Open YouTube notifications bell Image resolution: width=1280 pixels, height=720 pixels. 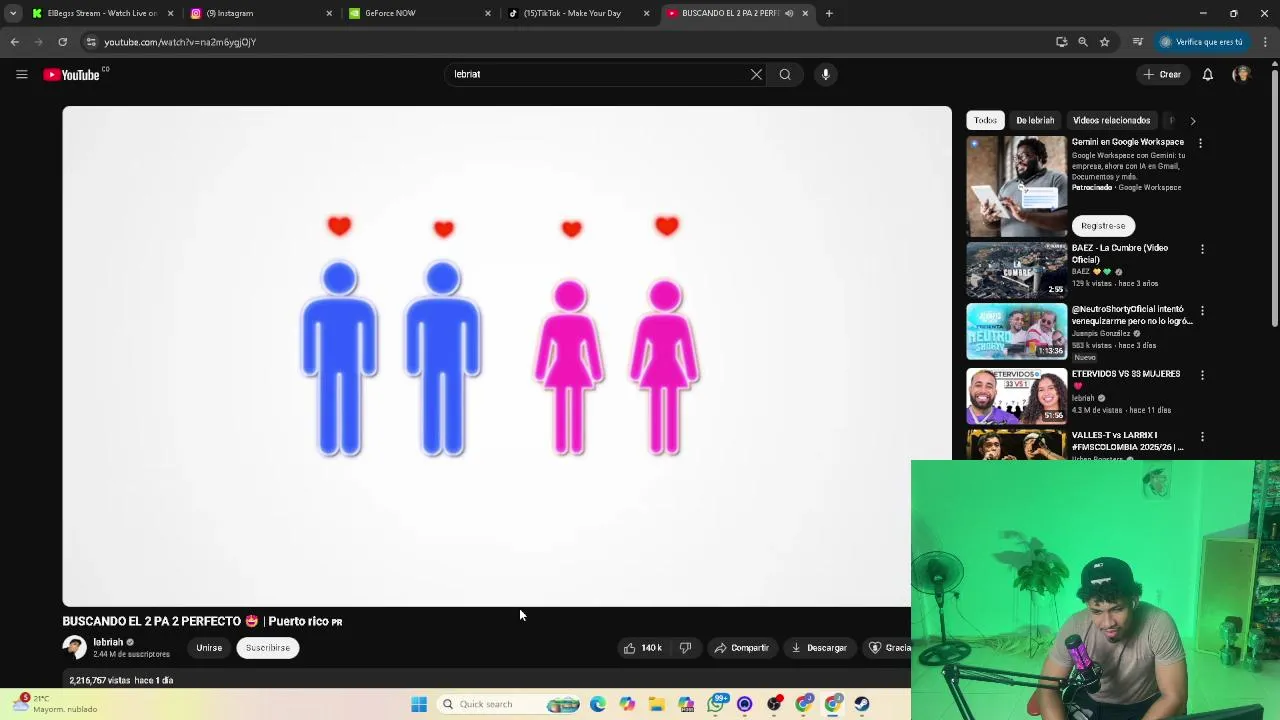1207,74
